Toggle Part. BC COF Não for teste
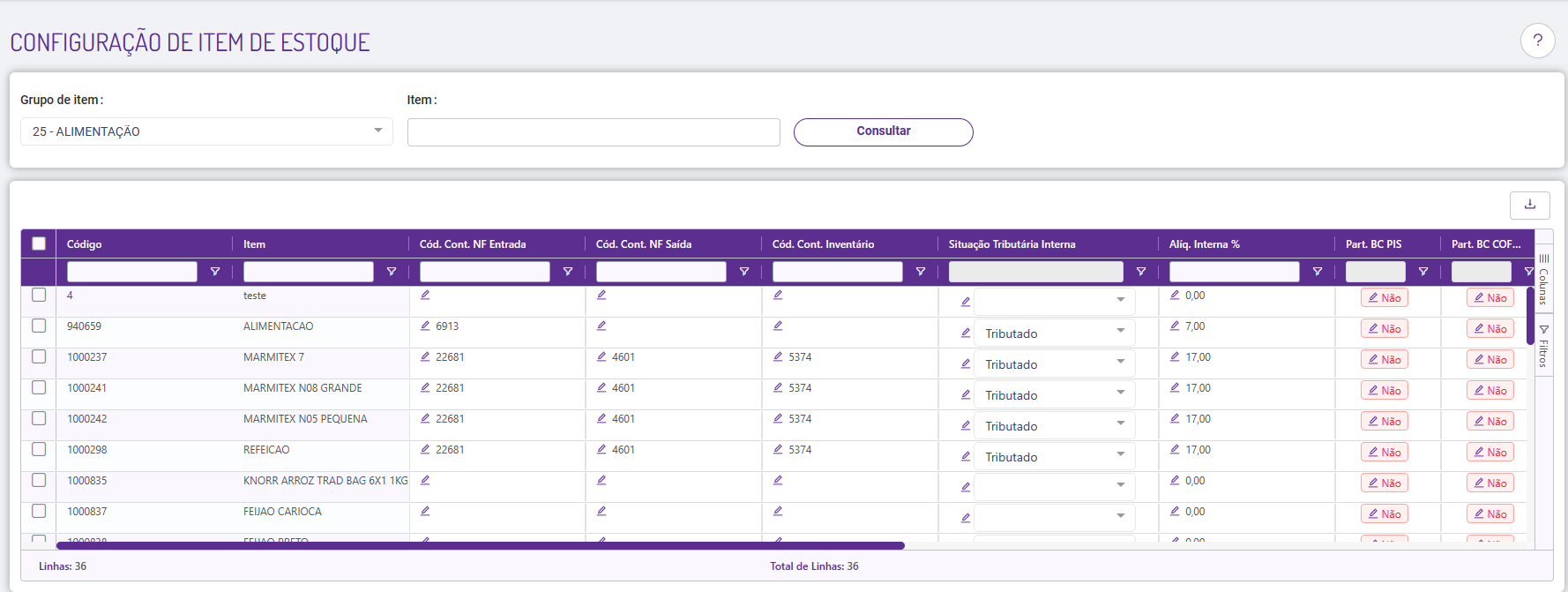Screen dimensions: 1568x592 1490,297
